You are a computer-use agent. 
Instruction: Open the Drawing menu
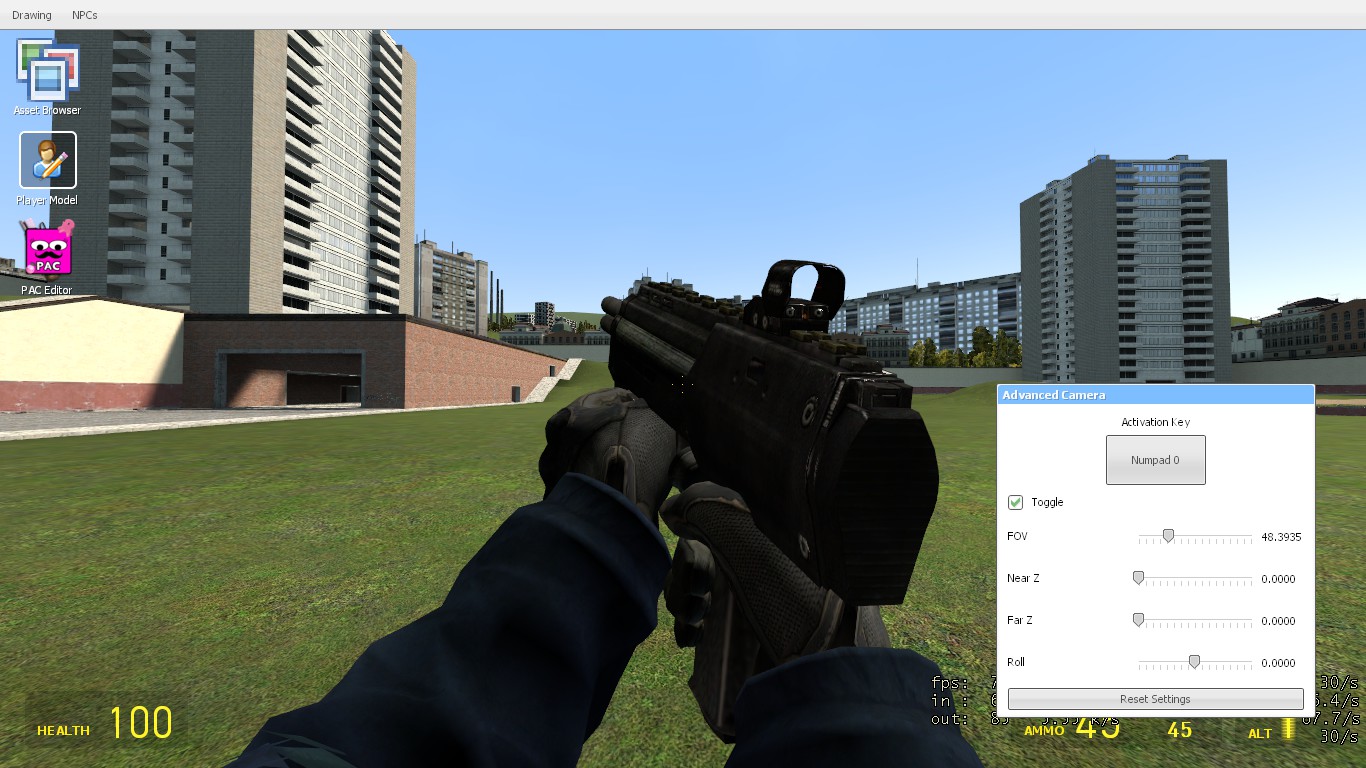31,15
